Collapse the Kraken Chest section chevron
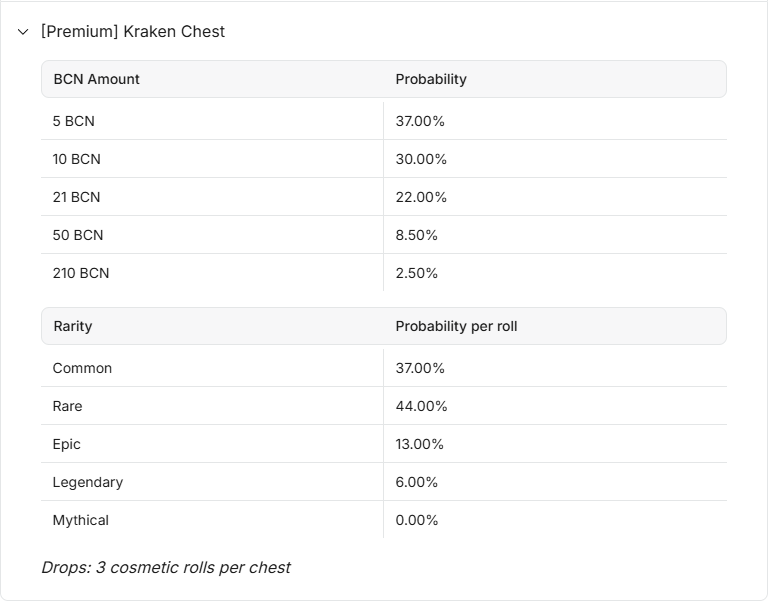Viewport: 770px width, 604px height. (x=23, y=32)
